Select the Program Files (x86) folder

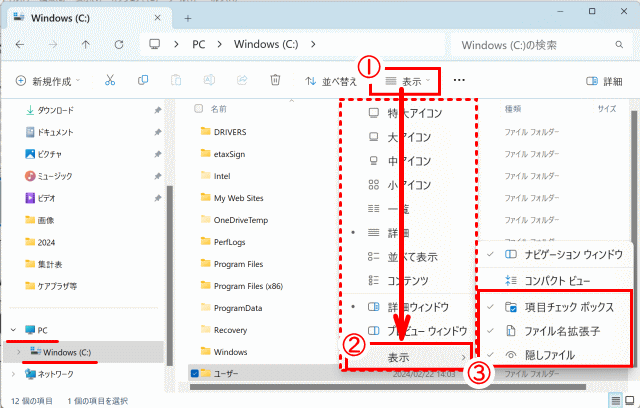click(242, 286)
